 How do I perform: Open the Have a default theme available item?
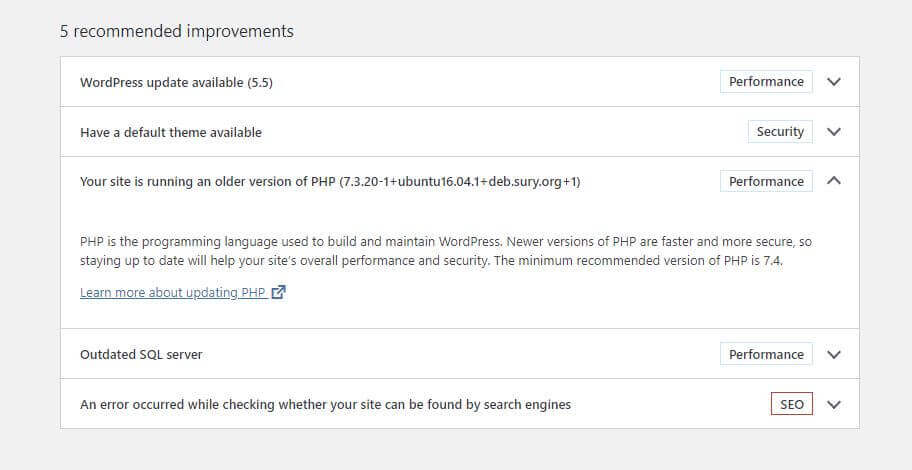171,132
